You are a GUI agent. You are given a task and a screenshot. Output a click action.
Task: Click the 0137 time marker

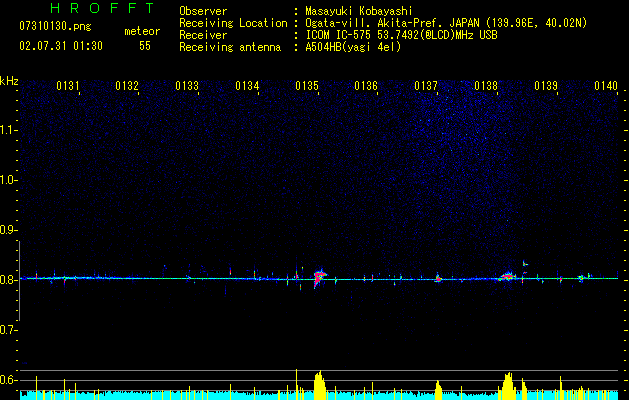[x=426, y=85]
